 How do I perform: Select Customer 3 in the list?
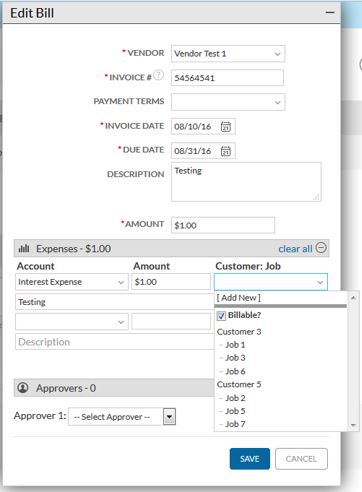[x=239, y=332]
